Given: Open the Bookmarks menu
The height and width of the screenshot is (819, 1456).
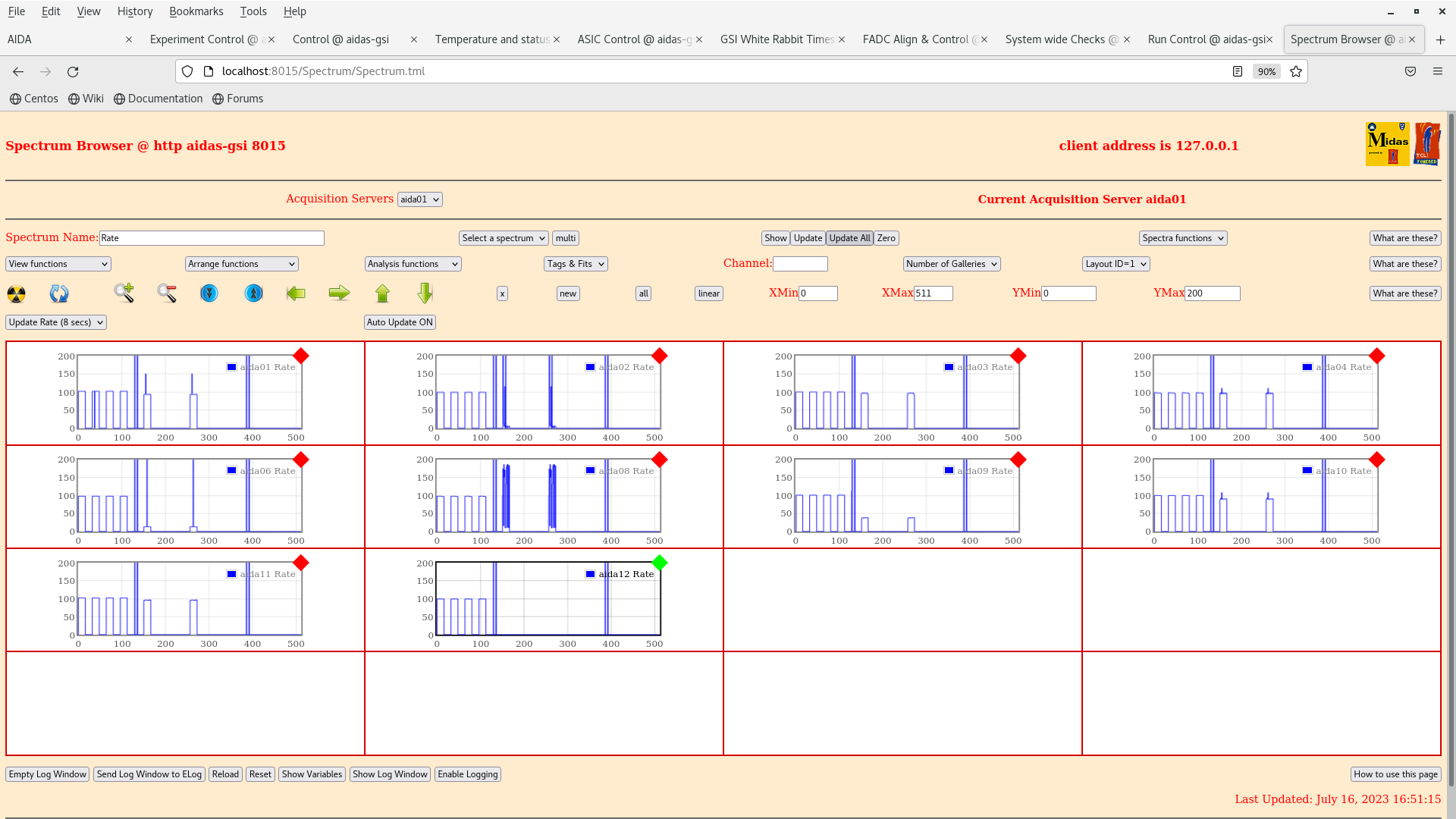Looking at the screenshot, I should 196,11.
